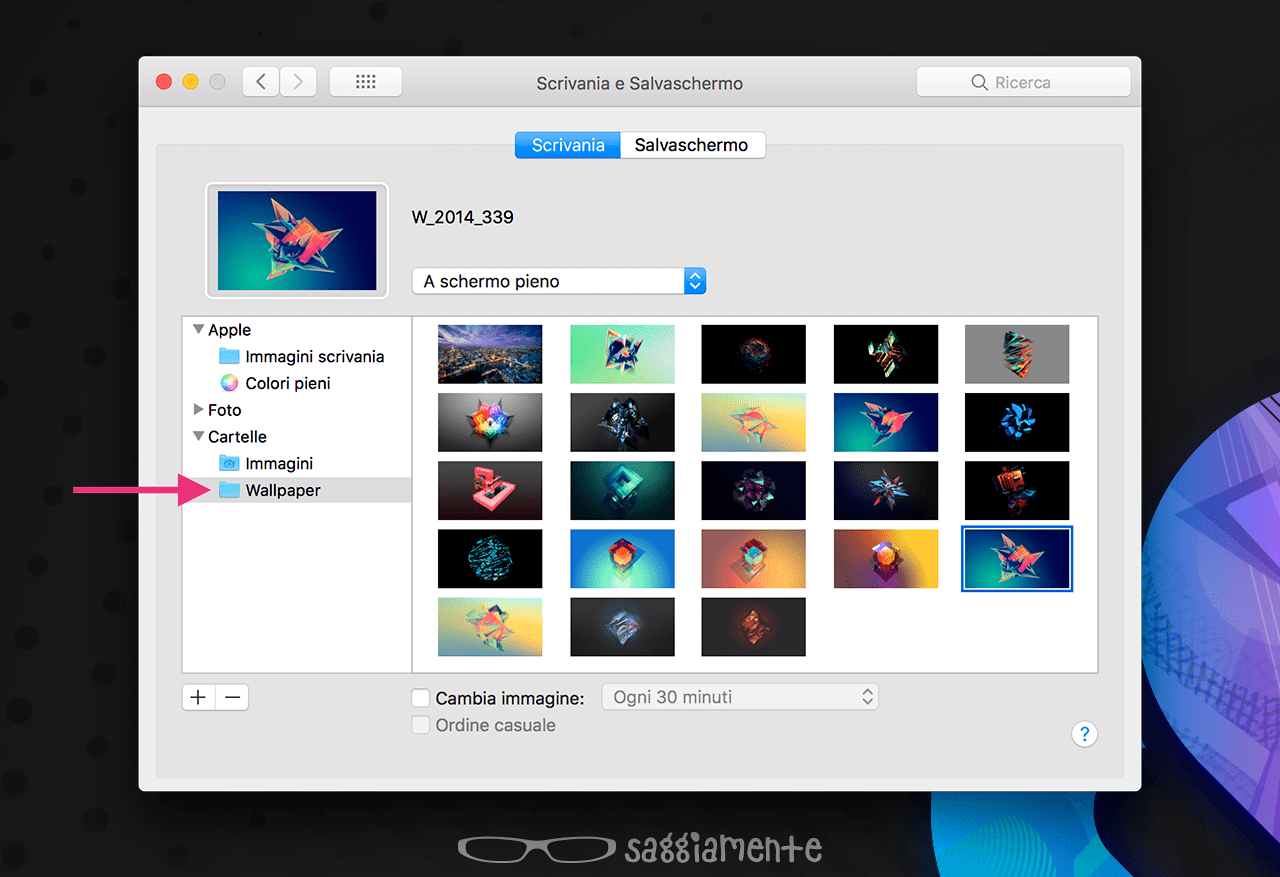Choose the teal square loop wallpaper
1280x877 pixels.
(x=622, y=490)
